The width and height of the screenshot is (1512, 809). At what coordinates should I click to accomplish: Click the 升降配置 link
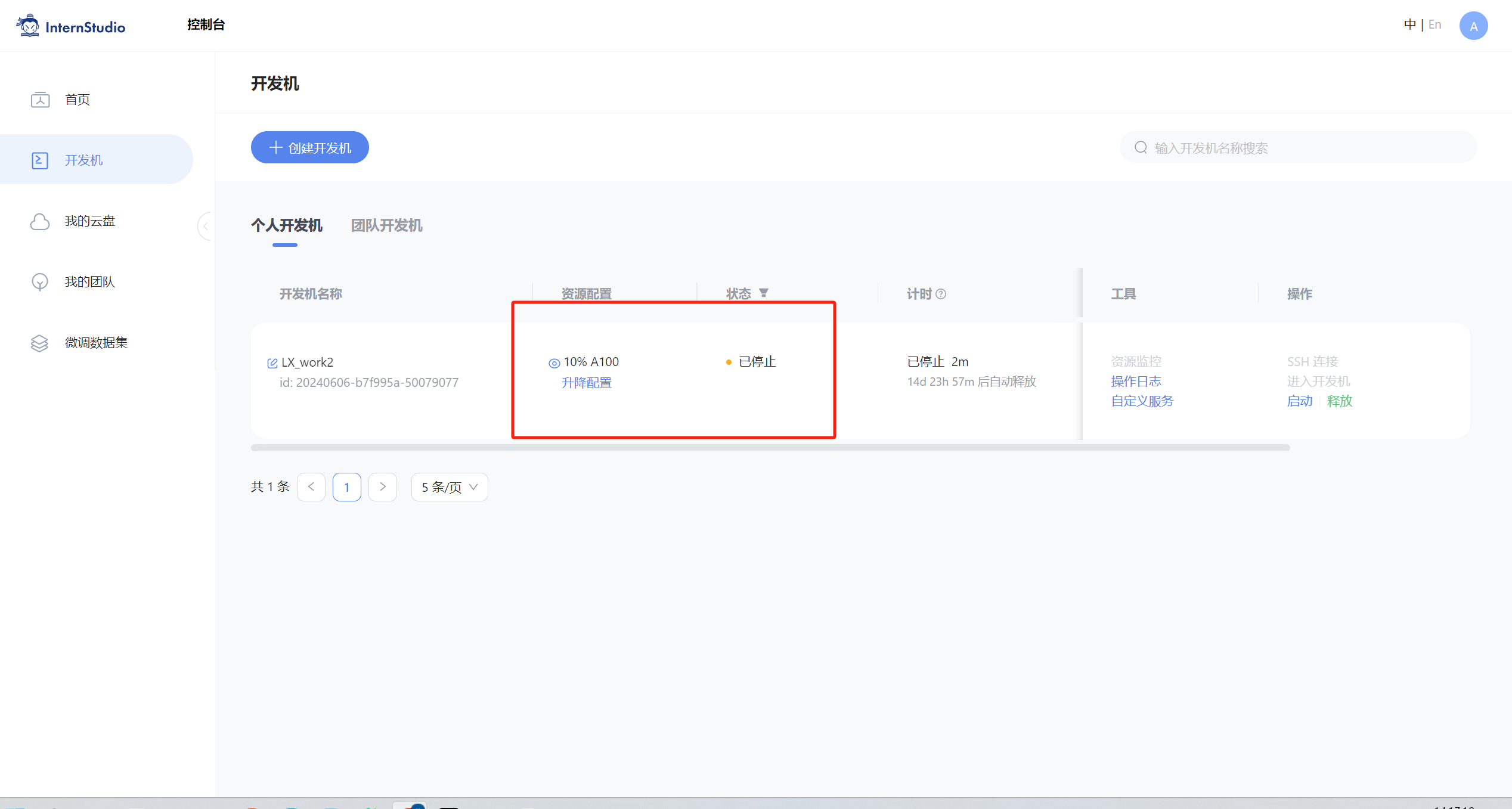pos(586,383)
